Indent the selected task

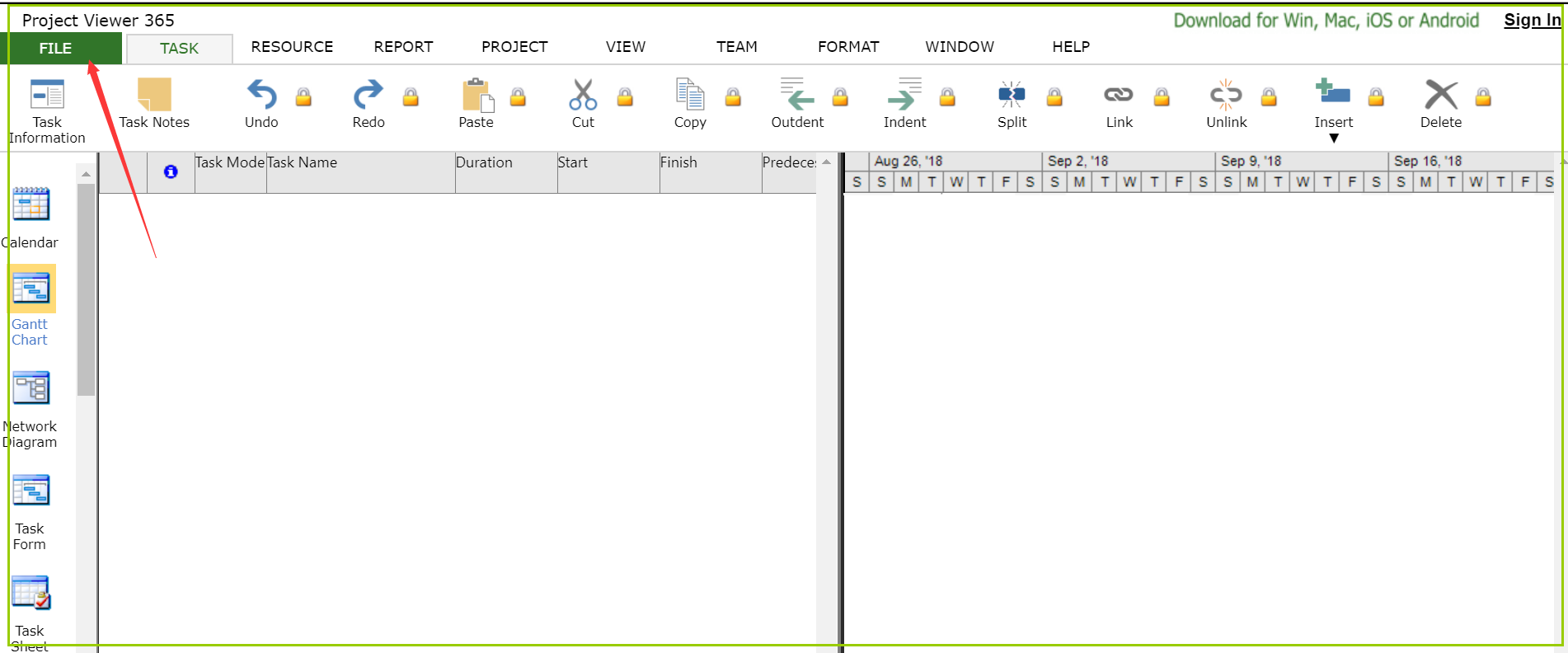click(904, 103)
